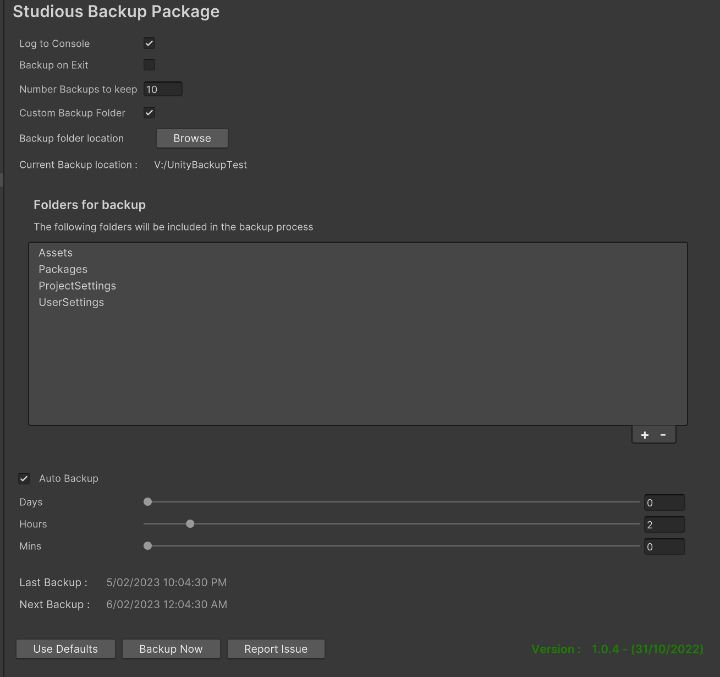Click the Last Backup timestamp 5/02/2023 10:04:30 PM
Image resolution: width=720 pixels, height=677 pixels.
tap(166, 582)
